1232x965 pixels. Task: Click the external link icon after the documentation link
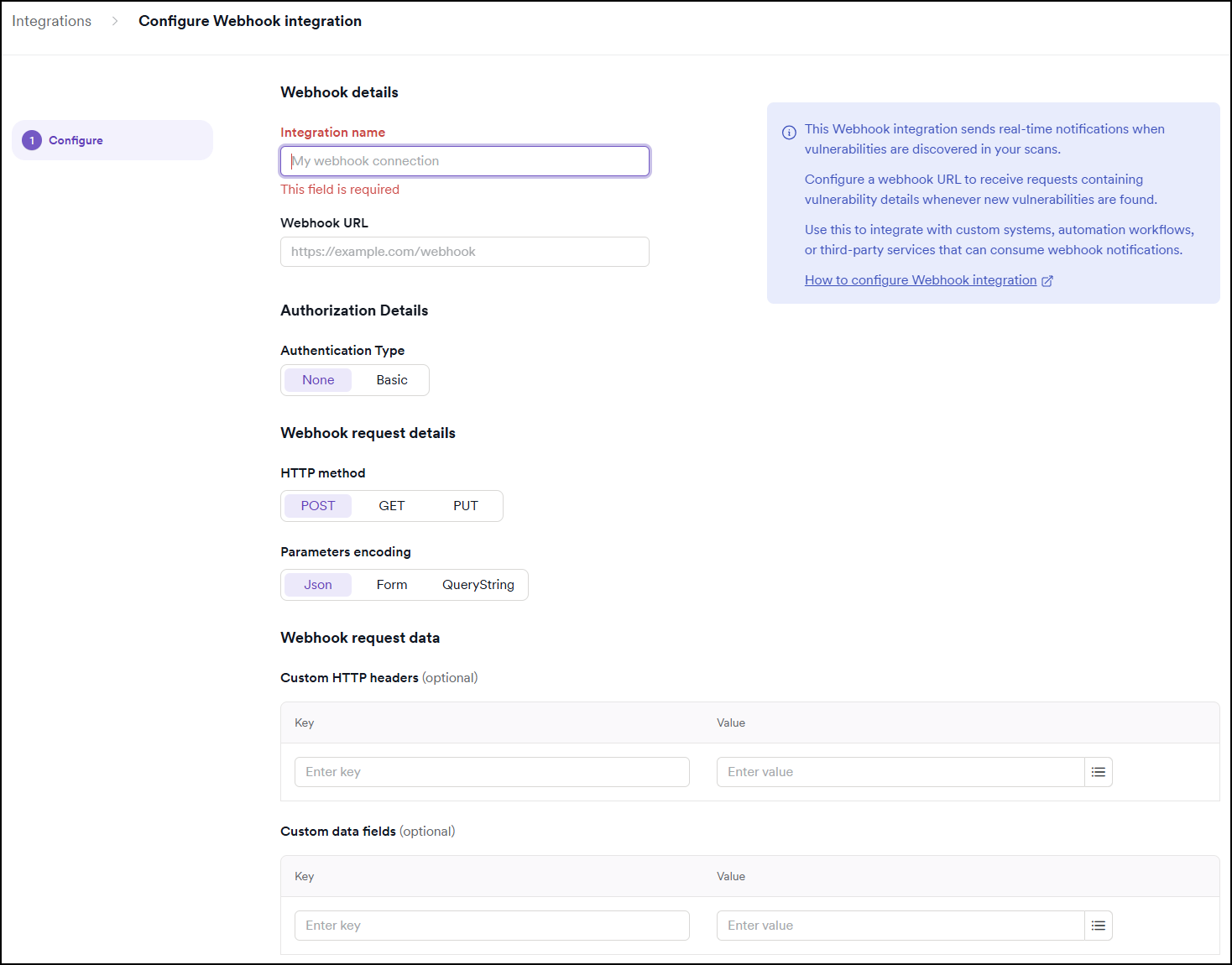1047,280
